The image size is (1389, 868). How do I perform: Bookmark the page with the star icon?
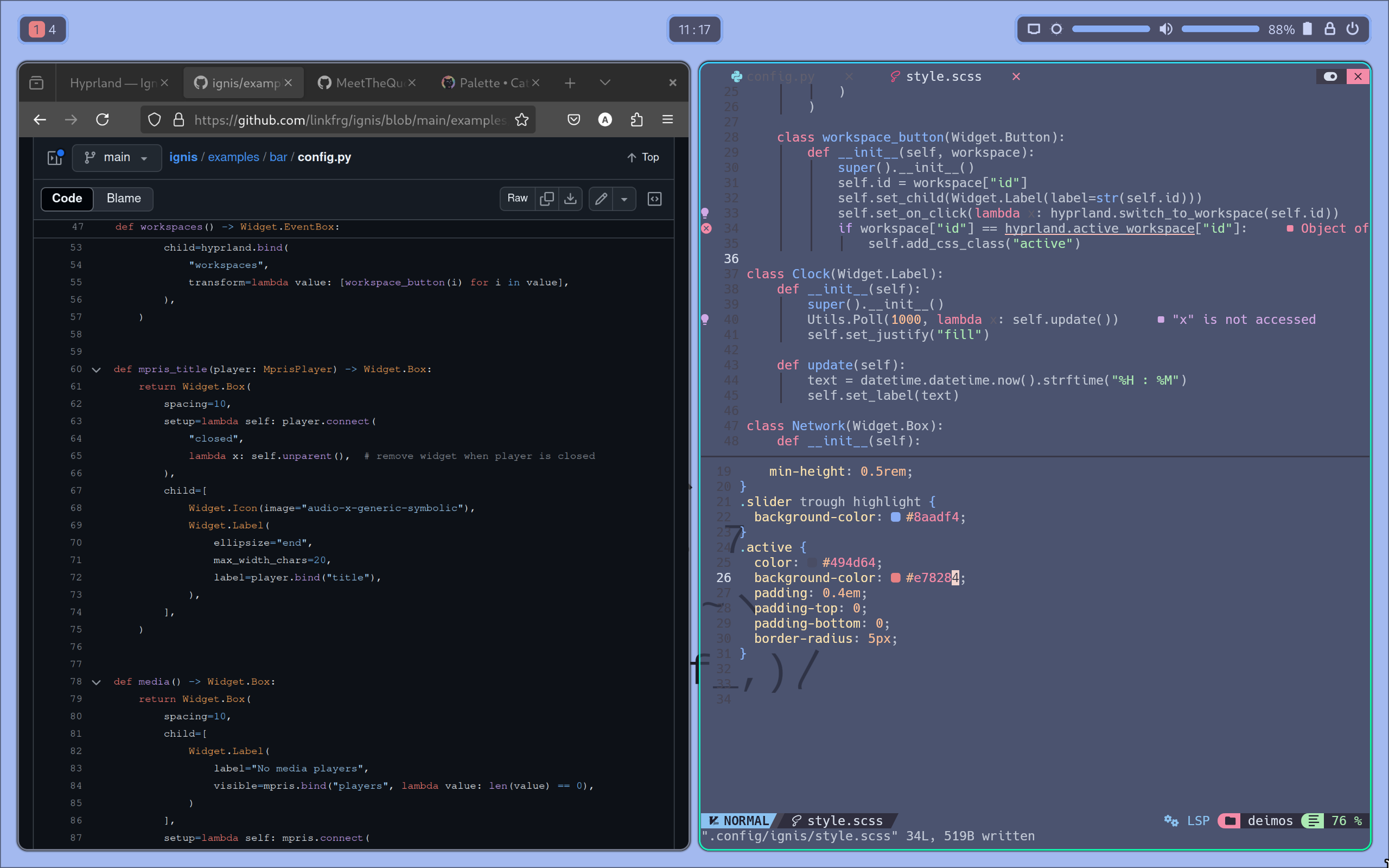point(522,119)
